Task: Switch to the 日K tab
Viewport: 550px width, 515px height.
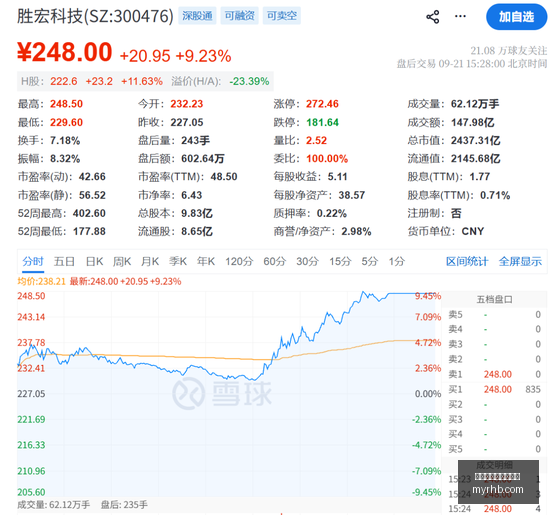Action: tap(94, 261)
